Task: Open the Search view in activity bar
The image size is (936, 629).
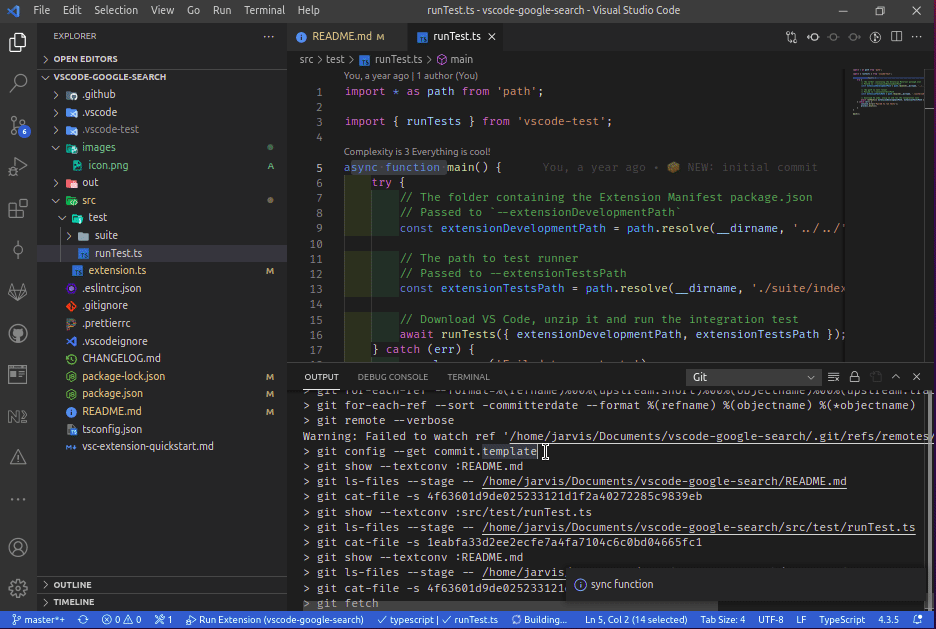Action: pyautogui.click(x=18, y=83)
